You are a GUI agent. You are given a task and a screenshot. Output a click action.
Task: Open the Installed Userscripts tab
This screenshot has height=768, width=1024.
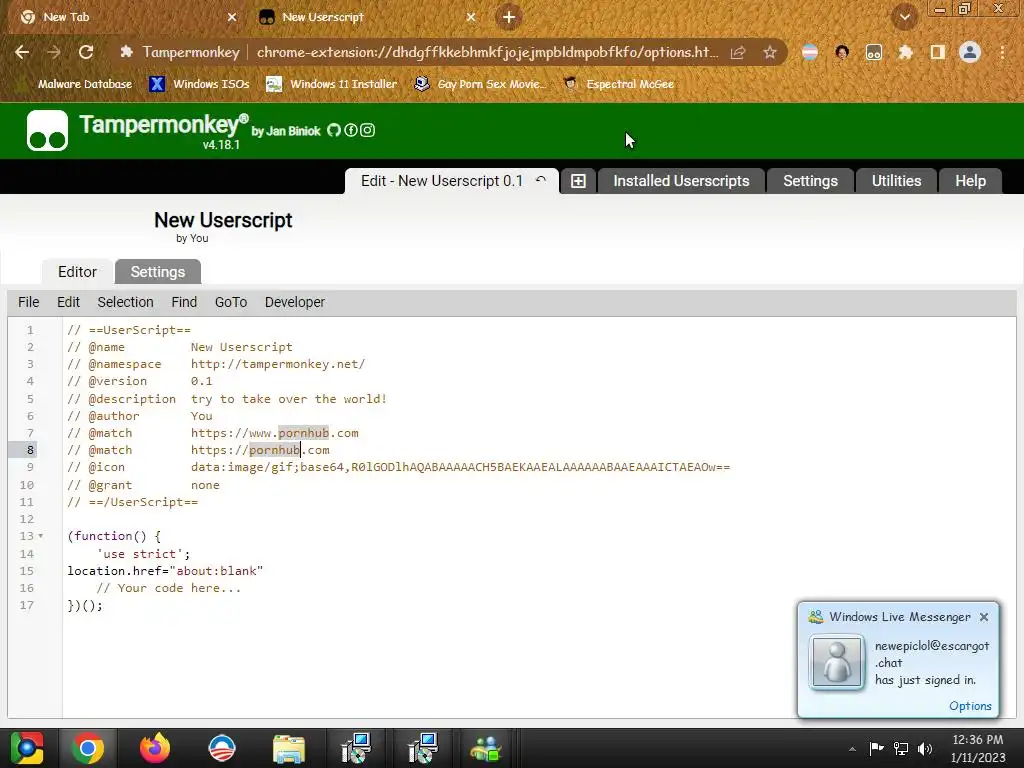point(681,181)
